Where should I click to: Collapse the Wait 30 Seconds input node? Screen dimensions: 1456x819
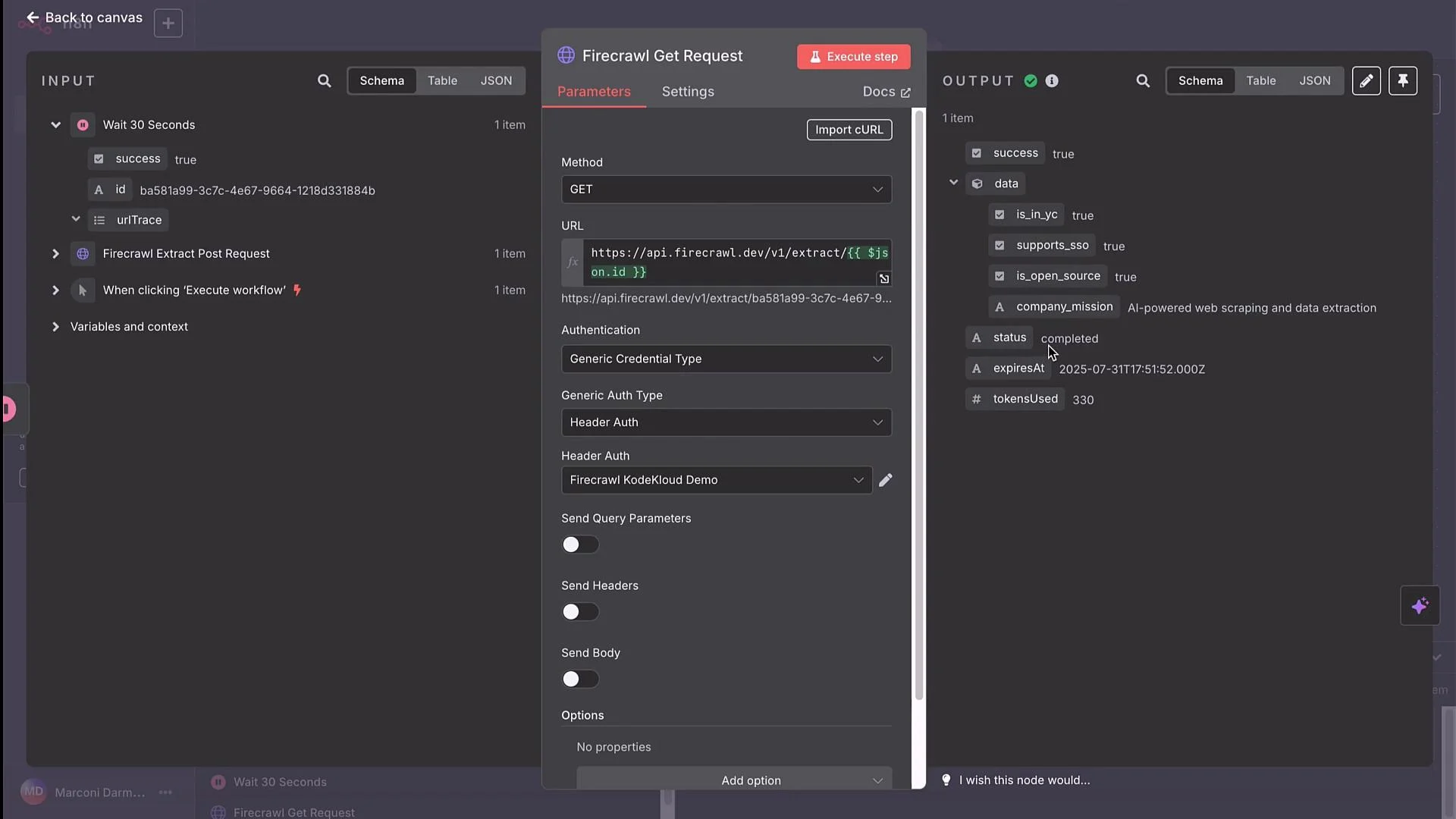pos(55,124)
